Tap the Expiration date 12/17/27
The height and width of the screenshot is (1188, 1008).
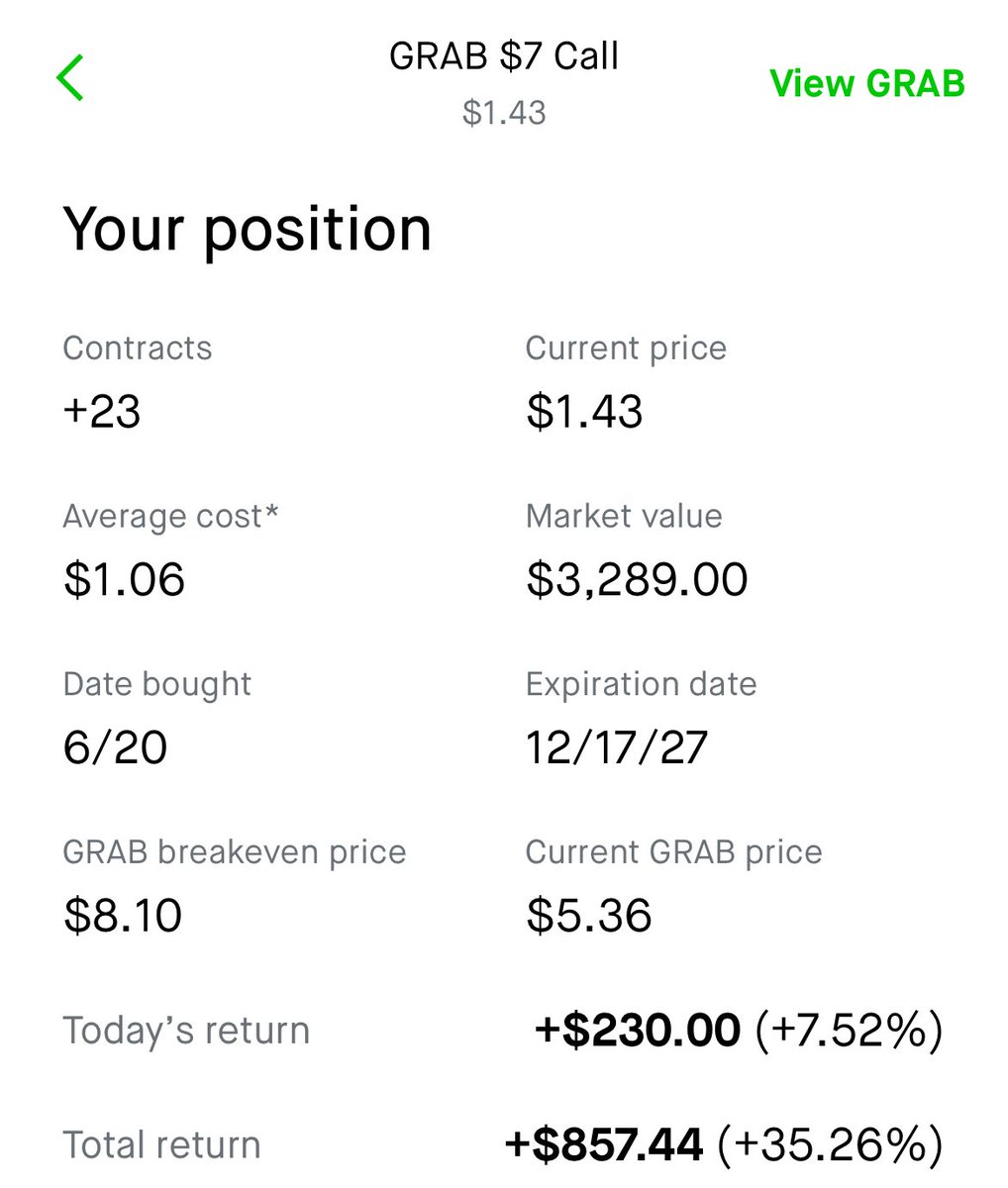[617, 746]
